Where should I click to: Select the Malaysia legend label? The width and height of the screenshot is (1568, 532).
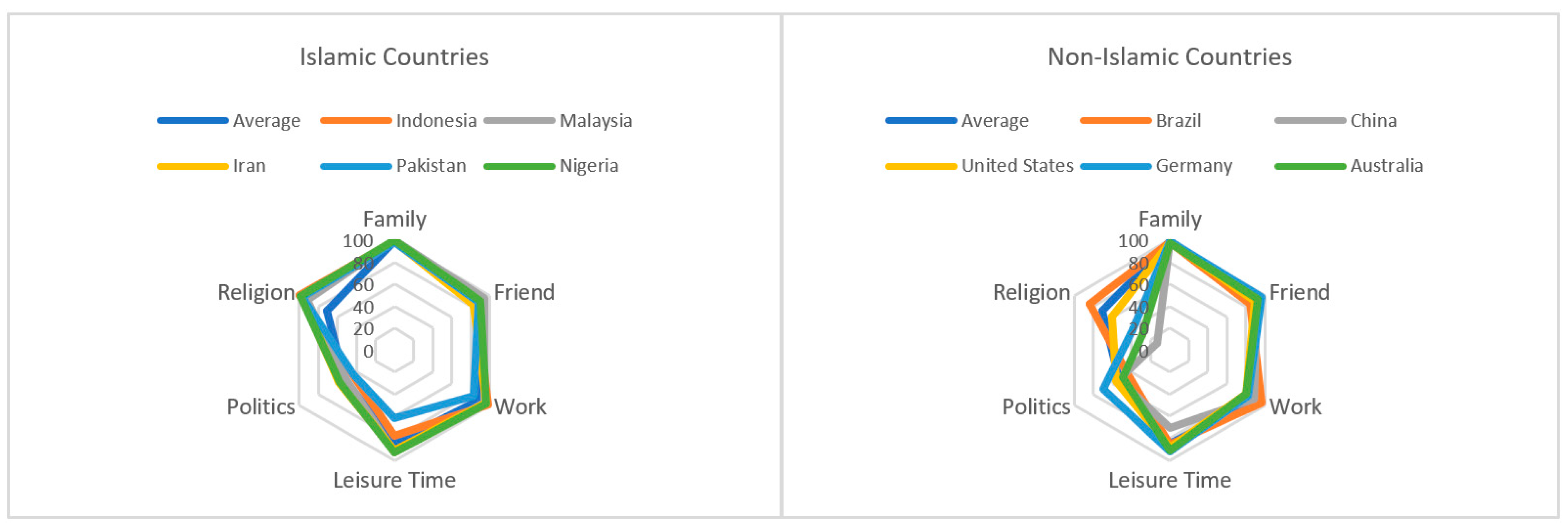595,121
